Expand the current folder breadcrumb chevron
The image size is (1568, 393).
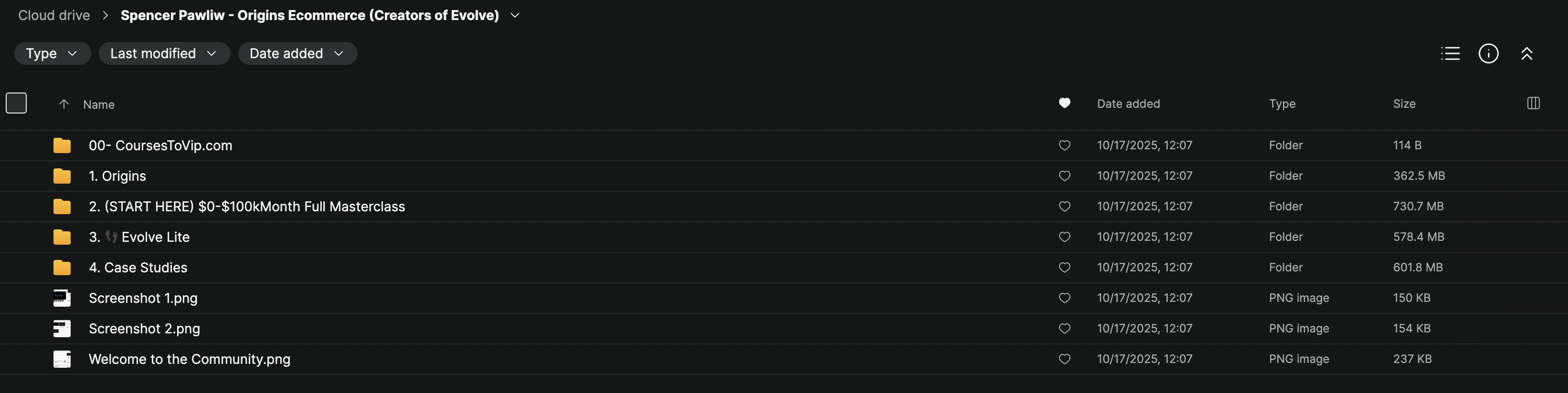[x=515, y=15]
